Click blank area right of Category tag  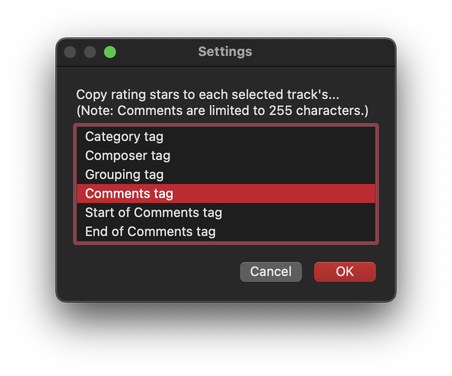pos(269,136)
